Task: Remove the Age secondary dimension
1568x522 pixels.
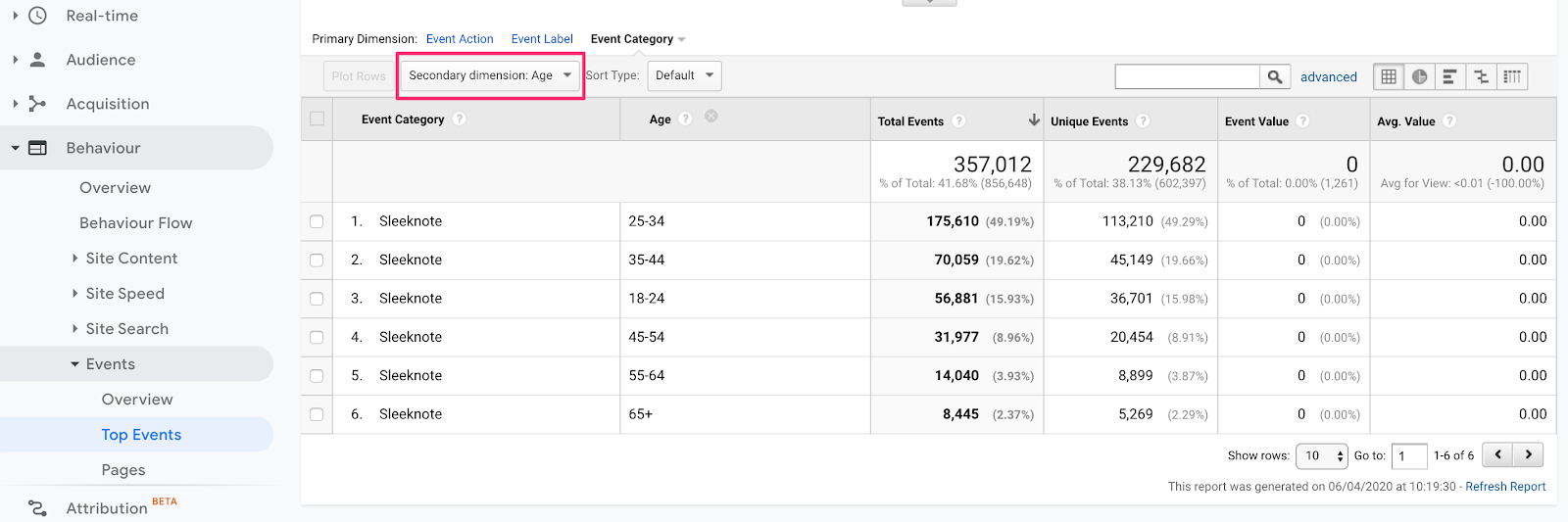Action: coord(711,116)
